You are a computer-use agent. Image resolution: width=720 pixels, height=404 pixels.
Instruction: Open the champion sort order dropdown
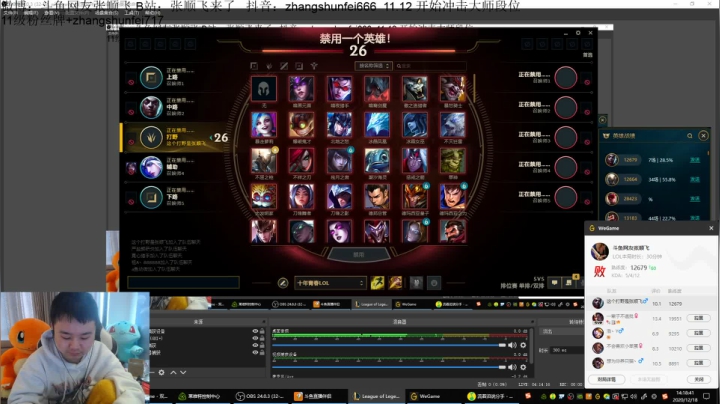click(373, 66)
